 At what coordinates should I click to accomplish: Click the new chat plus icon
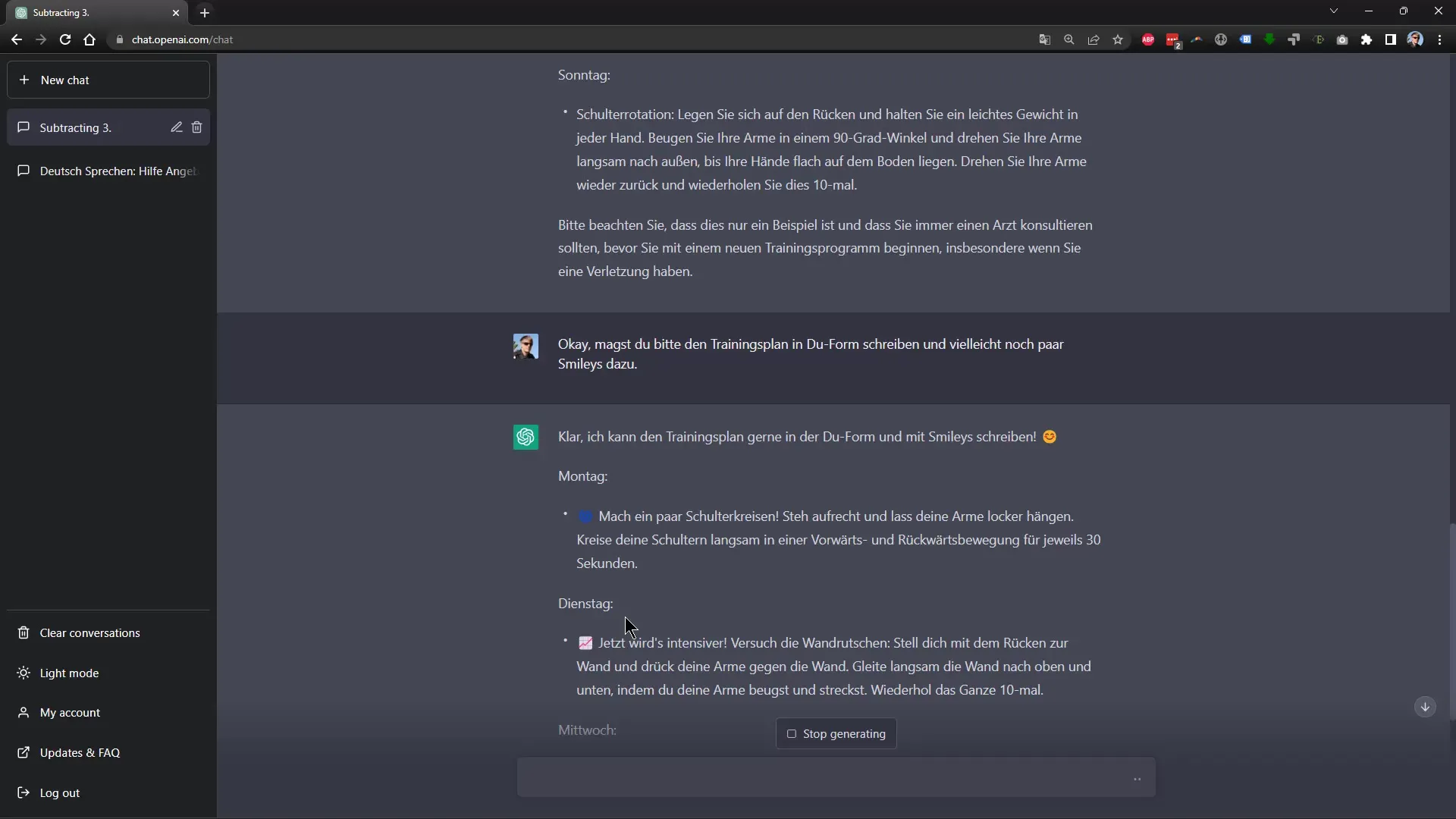[24, 80]
